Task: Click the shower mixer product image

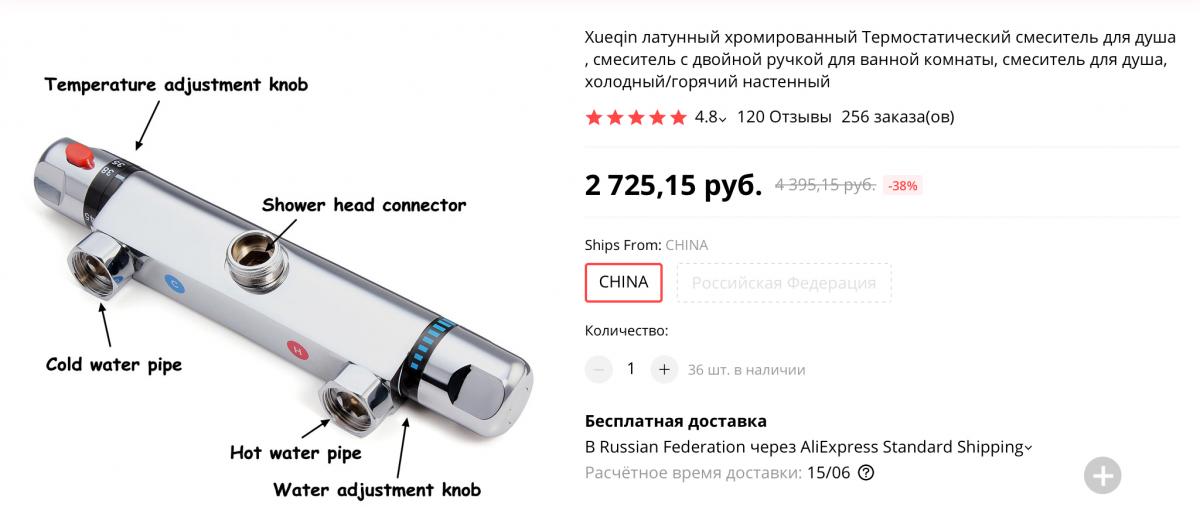Action: [x=280, y=290]
